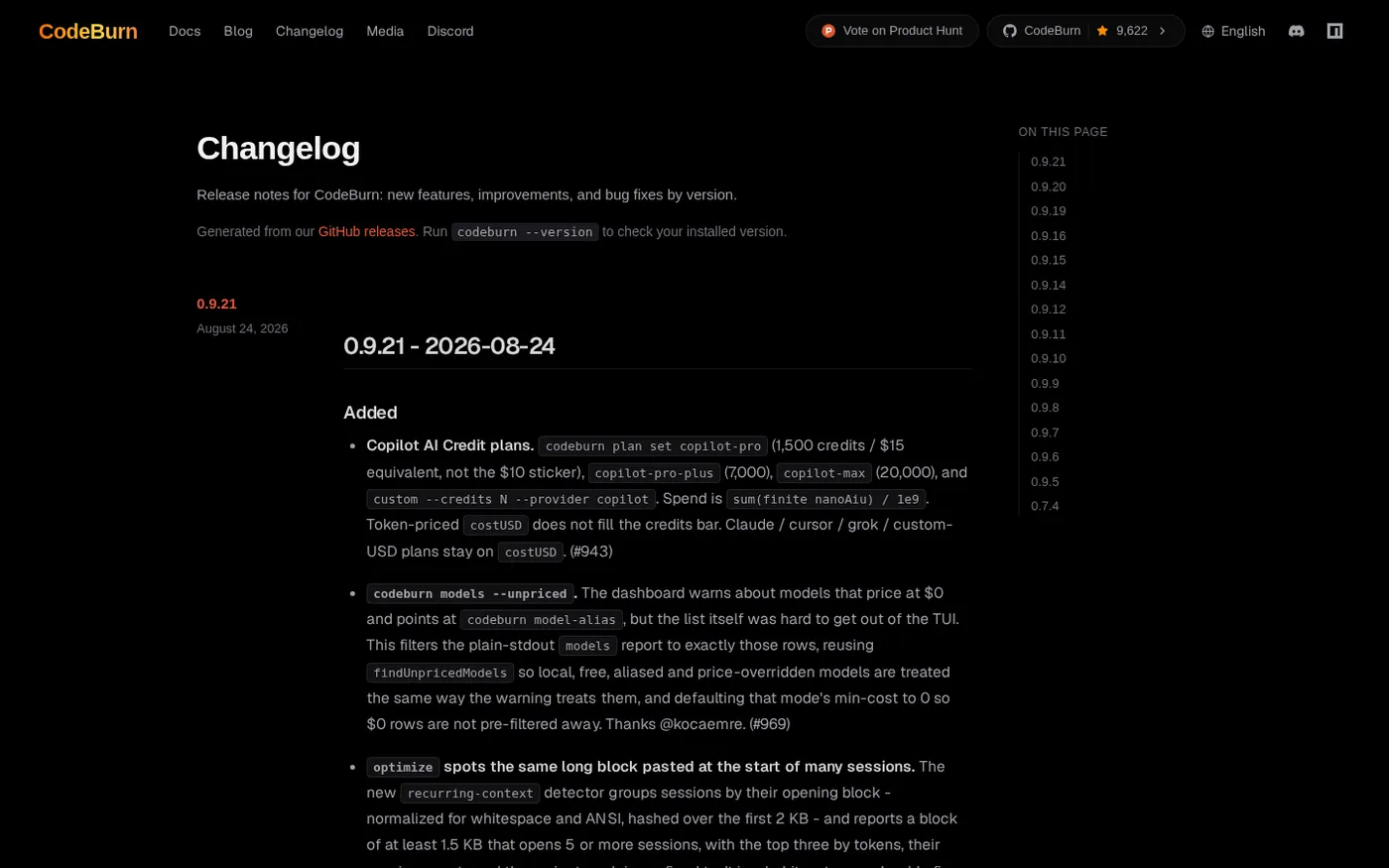Jump to 0.9.15 in page outline
Screen dimensions: 1389x868
click(1048, 260)
